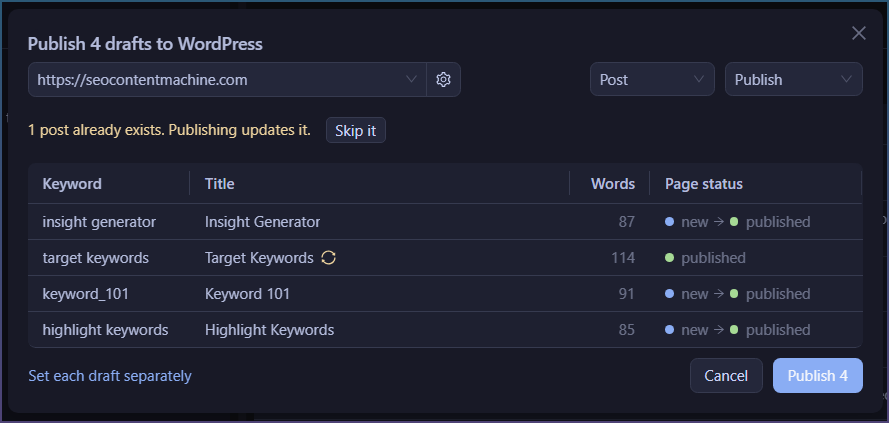Sort by Title column header
This screenshot has height=423, width=889.
[219, 184]
